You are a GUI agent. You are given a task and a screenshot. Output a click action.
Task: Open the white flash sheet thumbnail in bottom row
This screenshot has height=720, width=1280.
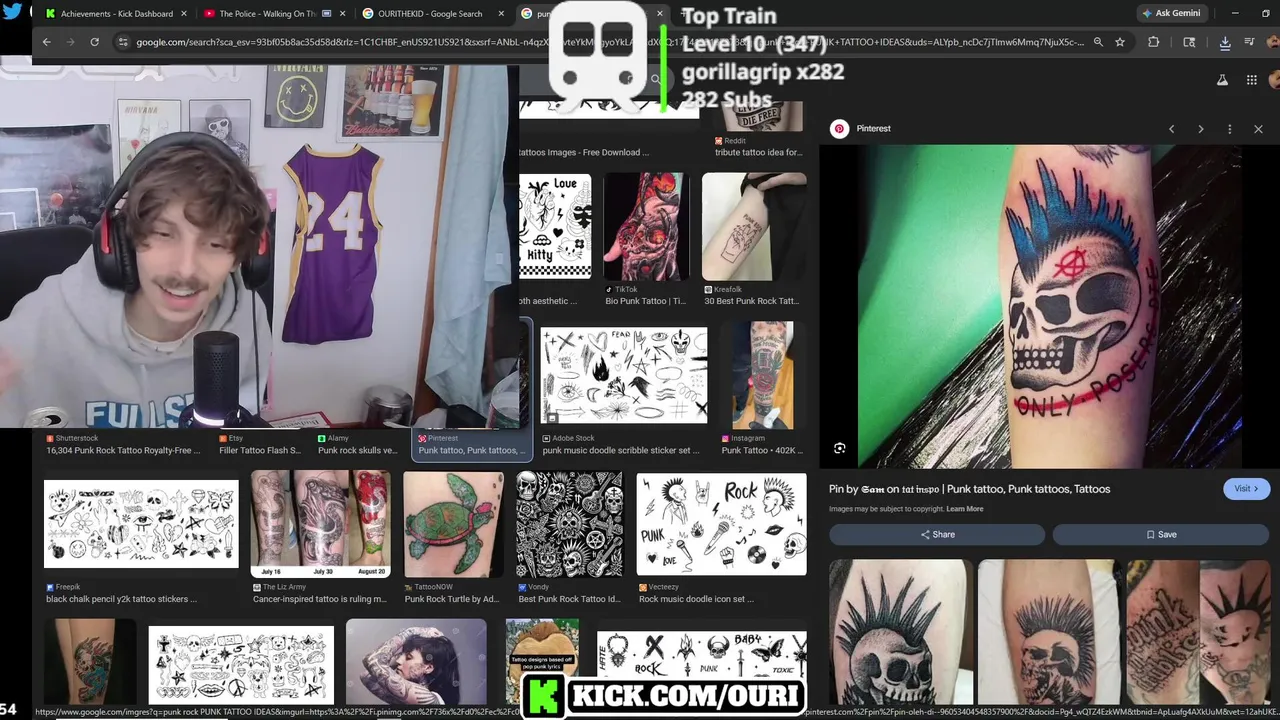point(241,665)
